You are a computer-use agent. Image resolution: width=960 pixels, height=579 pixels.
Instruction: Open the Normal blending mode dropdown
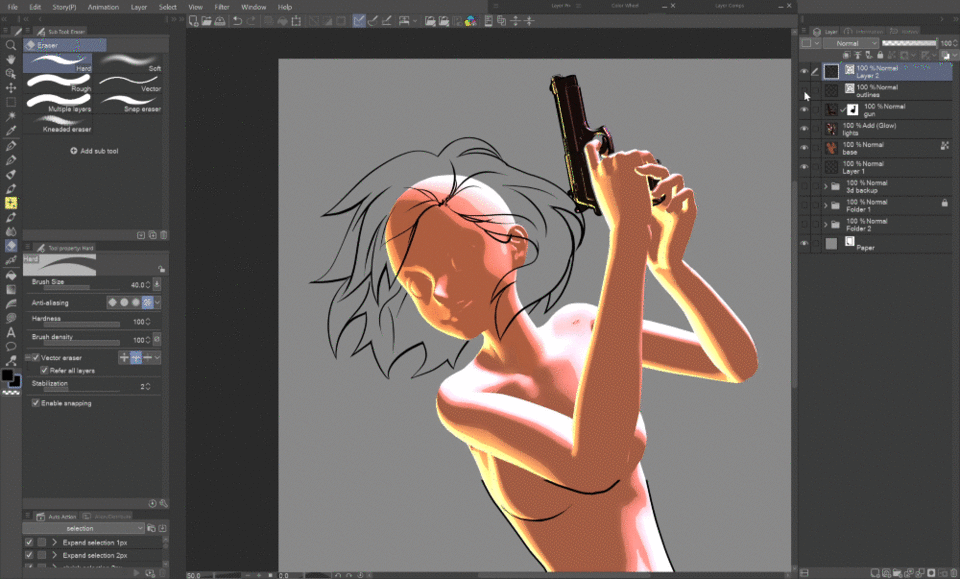point(852,43)
